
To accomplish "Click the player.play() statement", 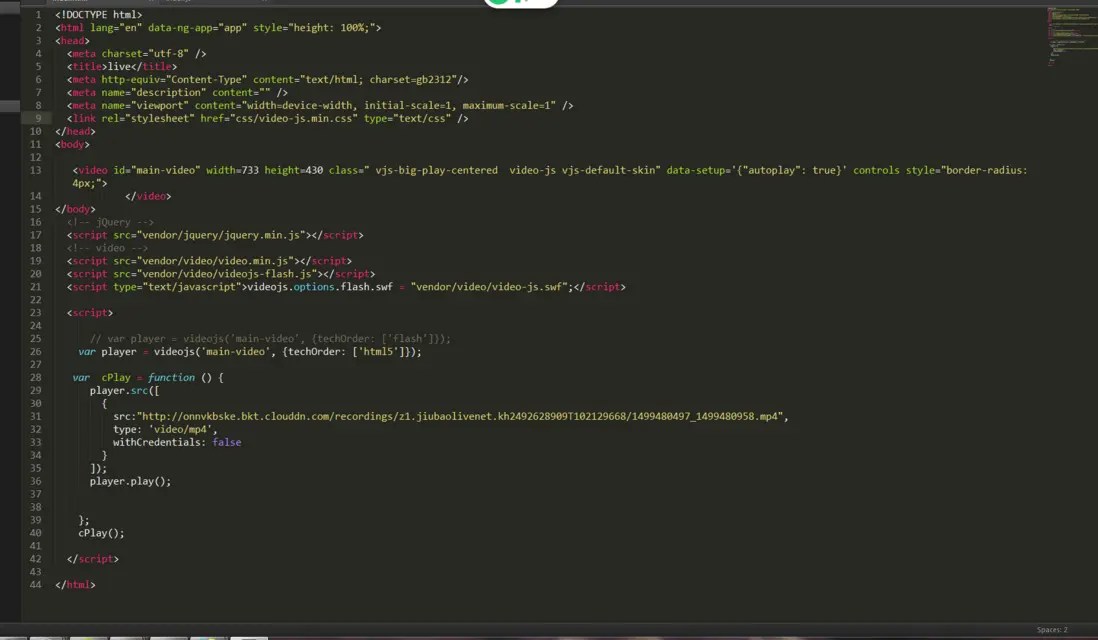I will pos(130,481).
